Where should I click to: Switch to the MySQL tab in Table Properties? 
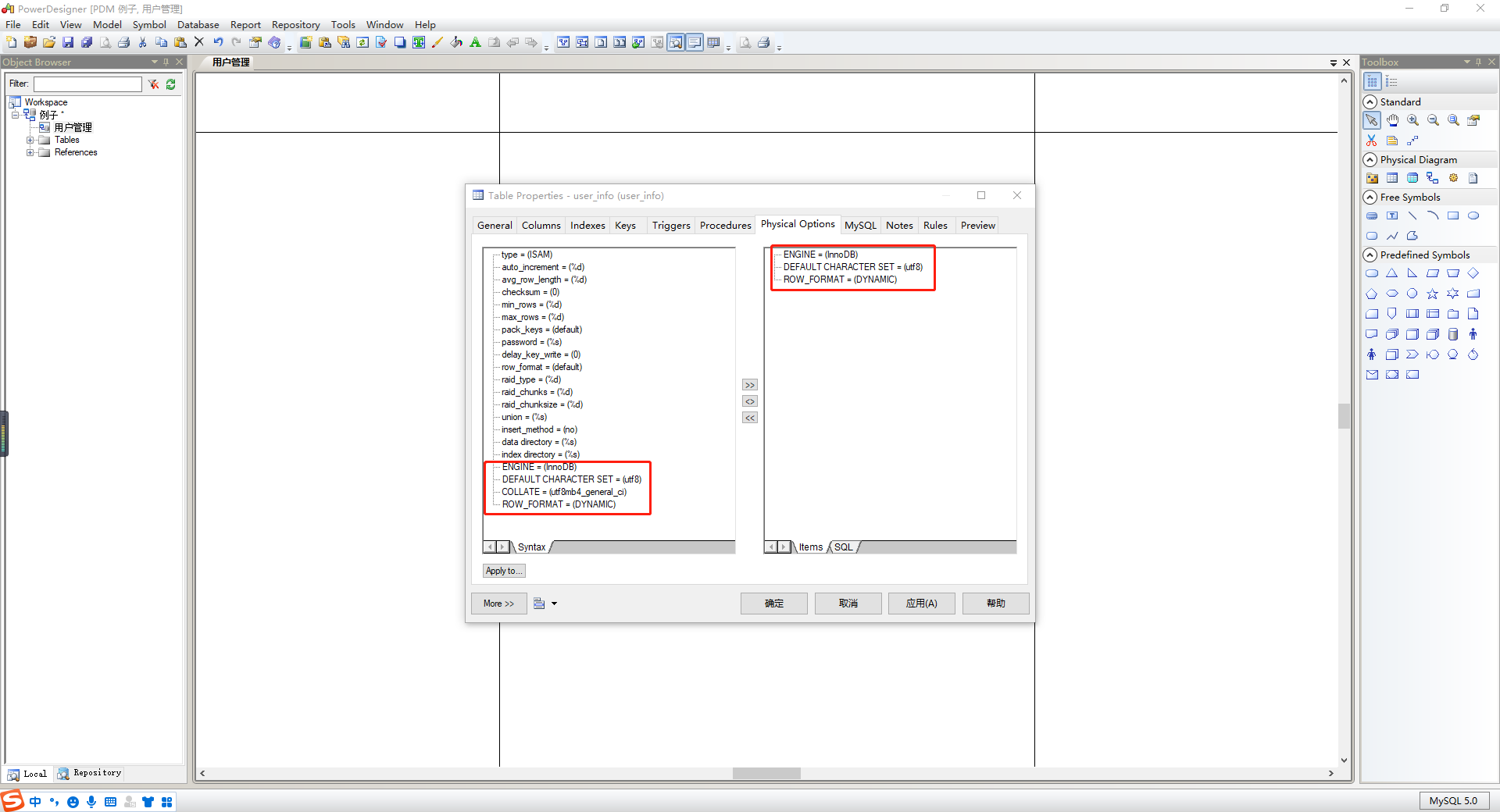[860, 225]
